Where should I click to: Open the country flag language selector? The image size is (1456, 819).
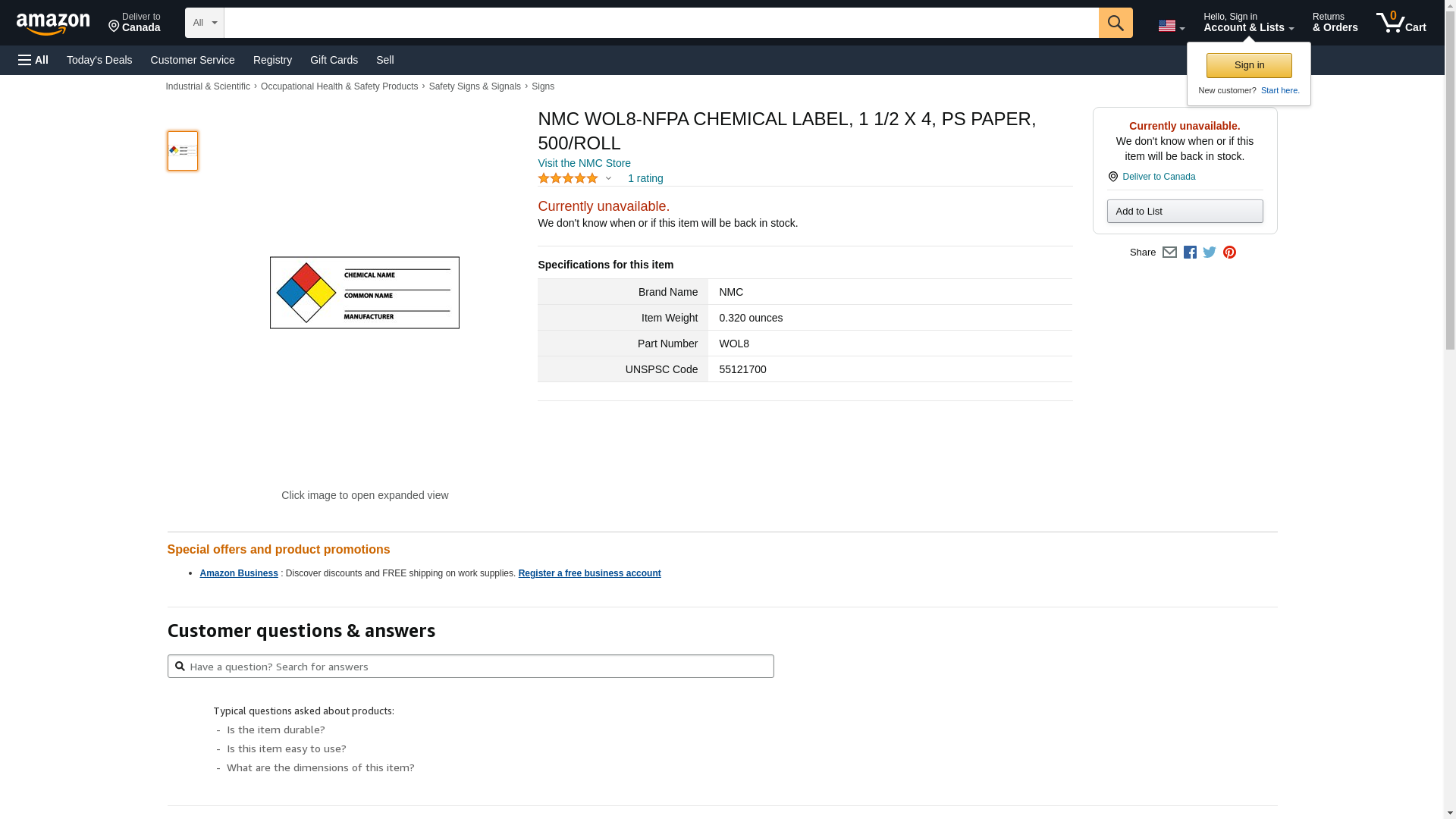point(1171,27)
